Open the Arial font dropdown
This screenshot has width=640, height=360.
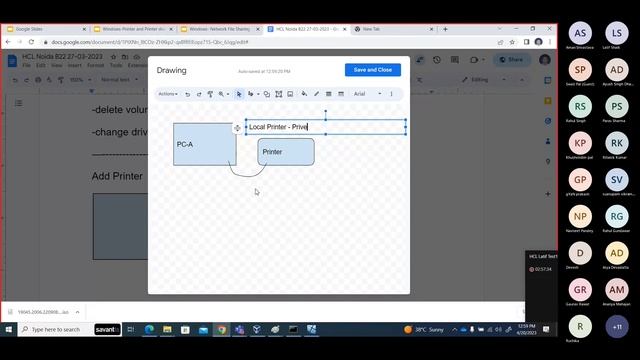367,94
